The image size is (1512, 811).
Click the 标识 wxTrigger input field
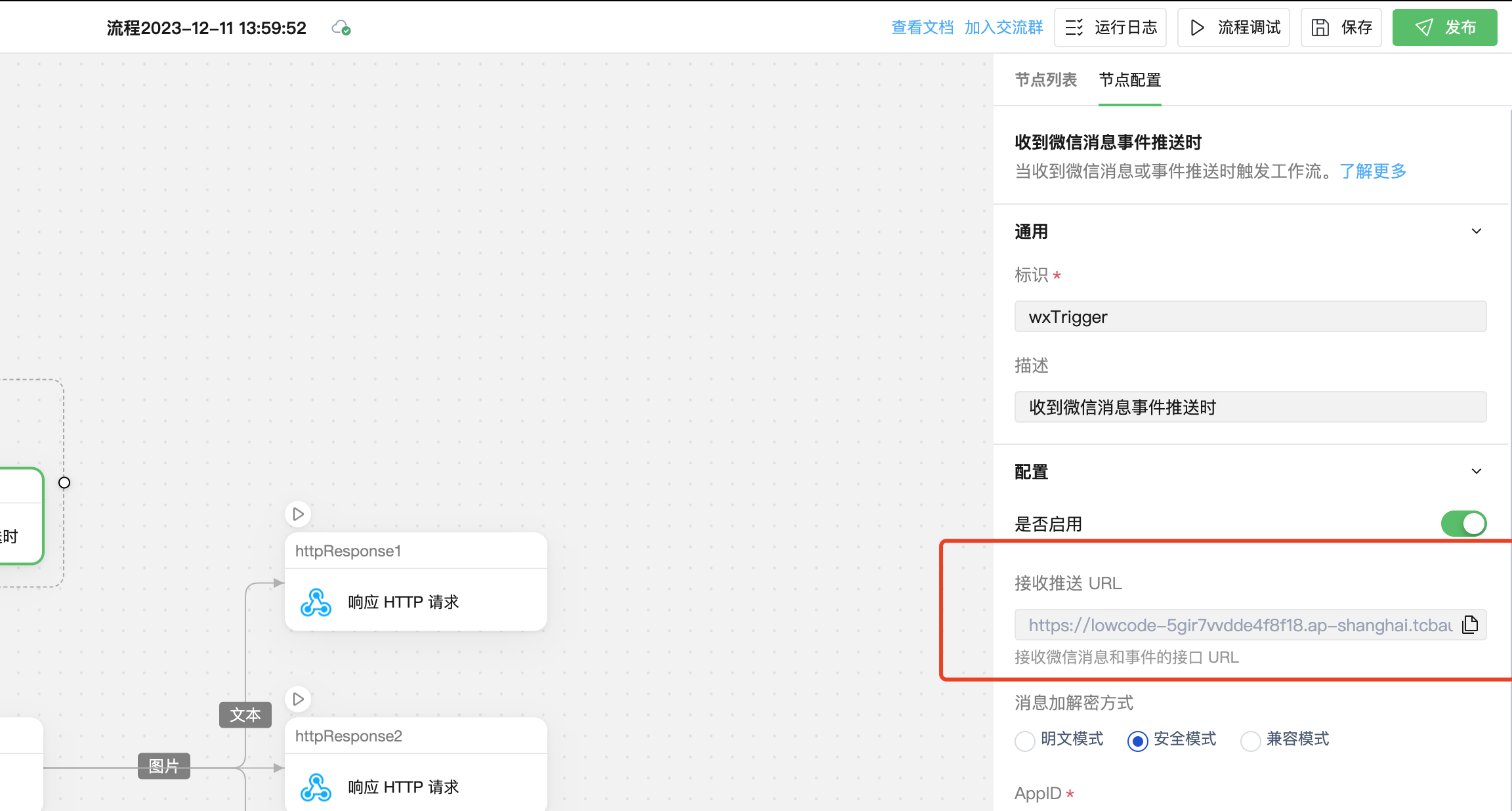coord(1249,317)
